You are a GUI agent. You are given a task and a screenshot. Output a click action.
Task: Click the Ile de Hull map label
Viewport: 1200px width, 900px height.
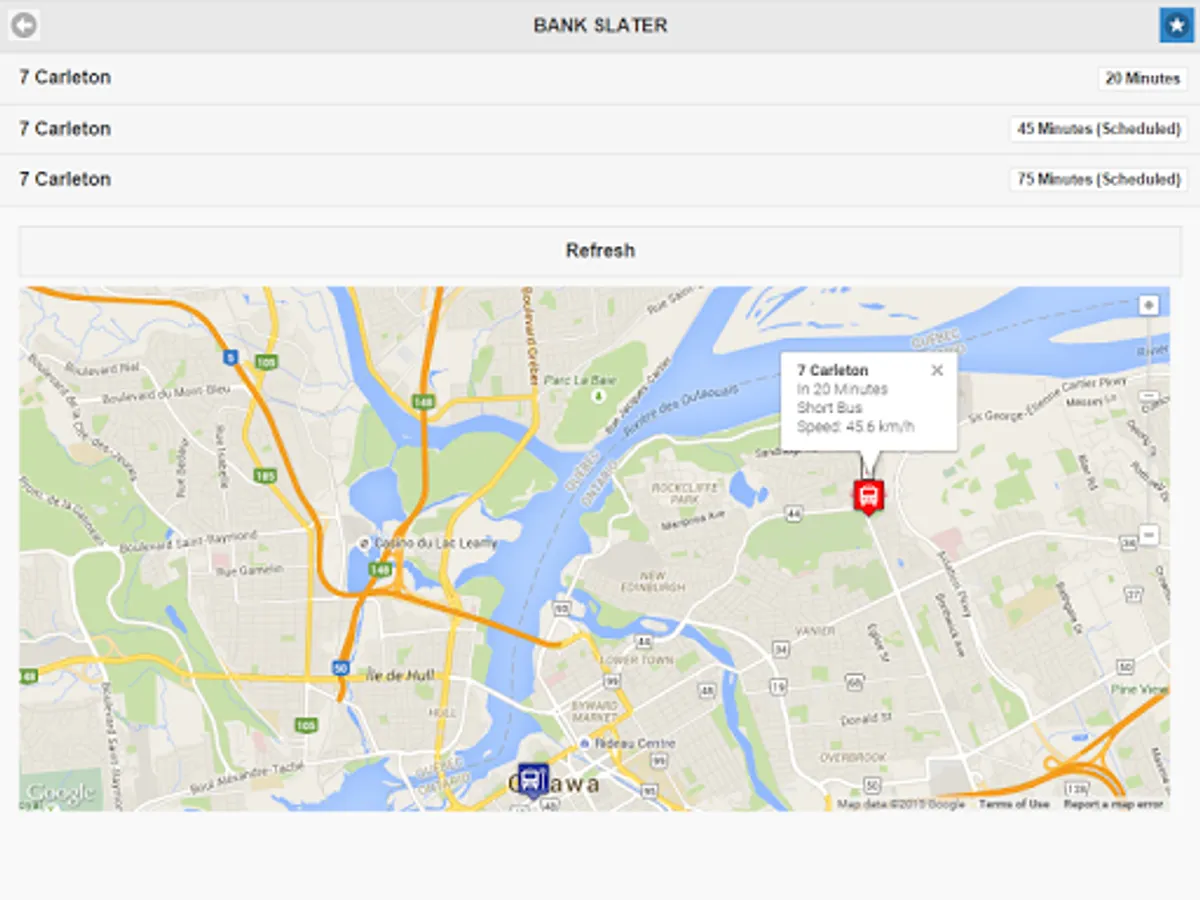click(x=402, y=676)
